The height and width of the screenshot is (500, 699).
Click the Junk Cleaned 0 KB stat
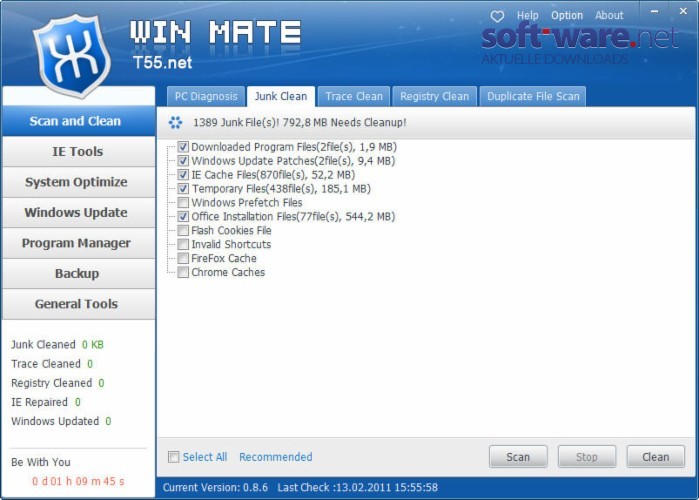[57, 344]
